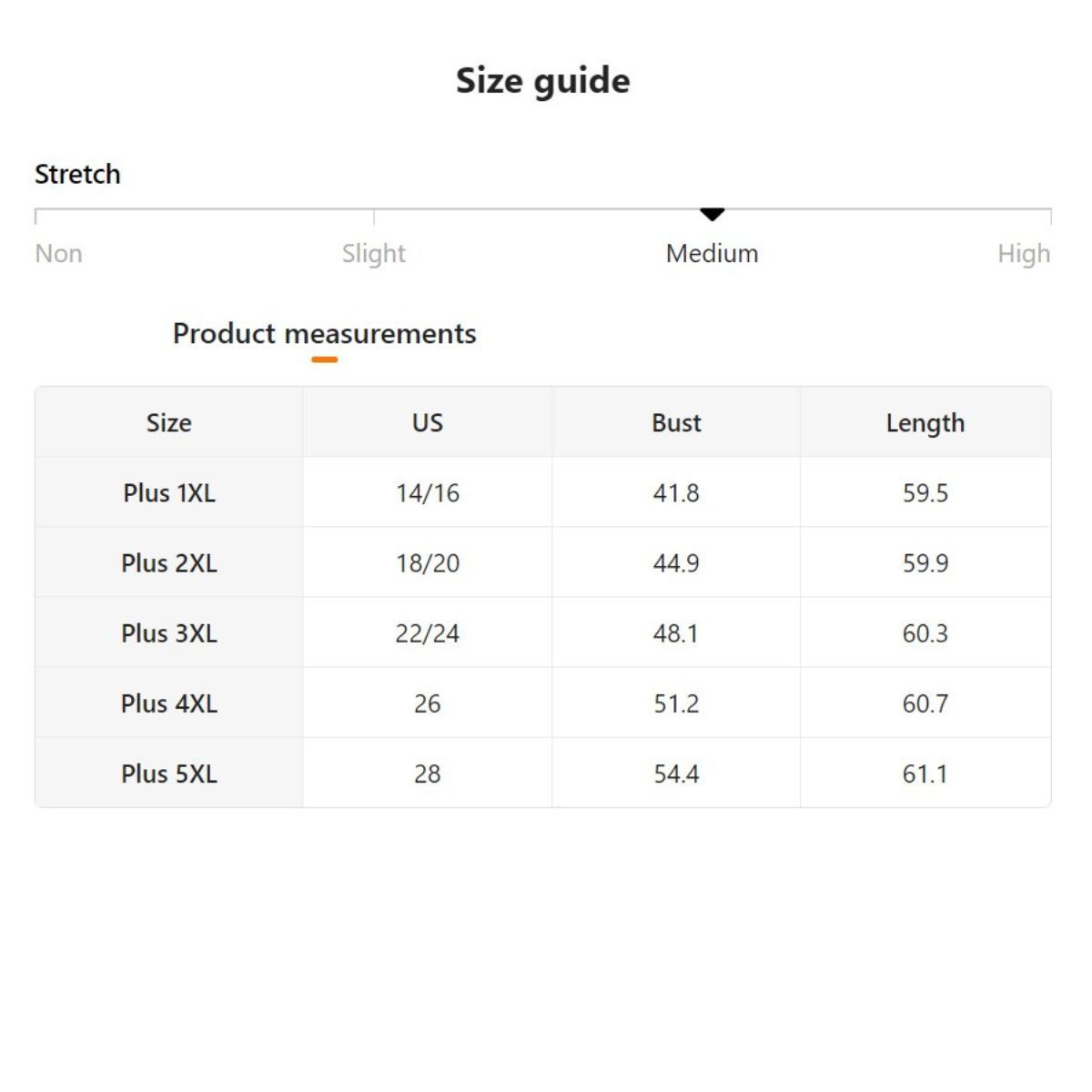The height and width of the screenshot is (1092, 1092).
Task: Click the High stretch label
Action: pyautogui.click(x=1023, y=253)
